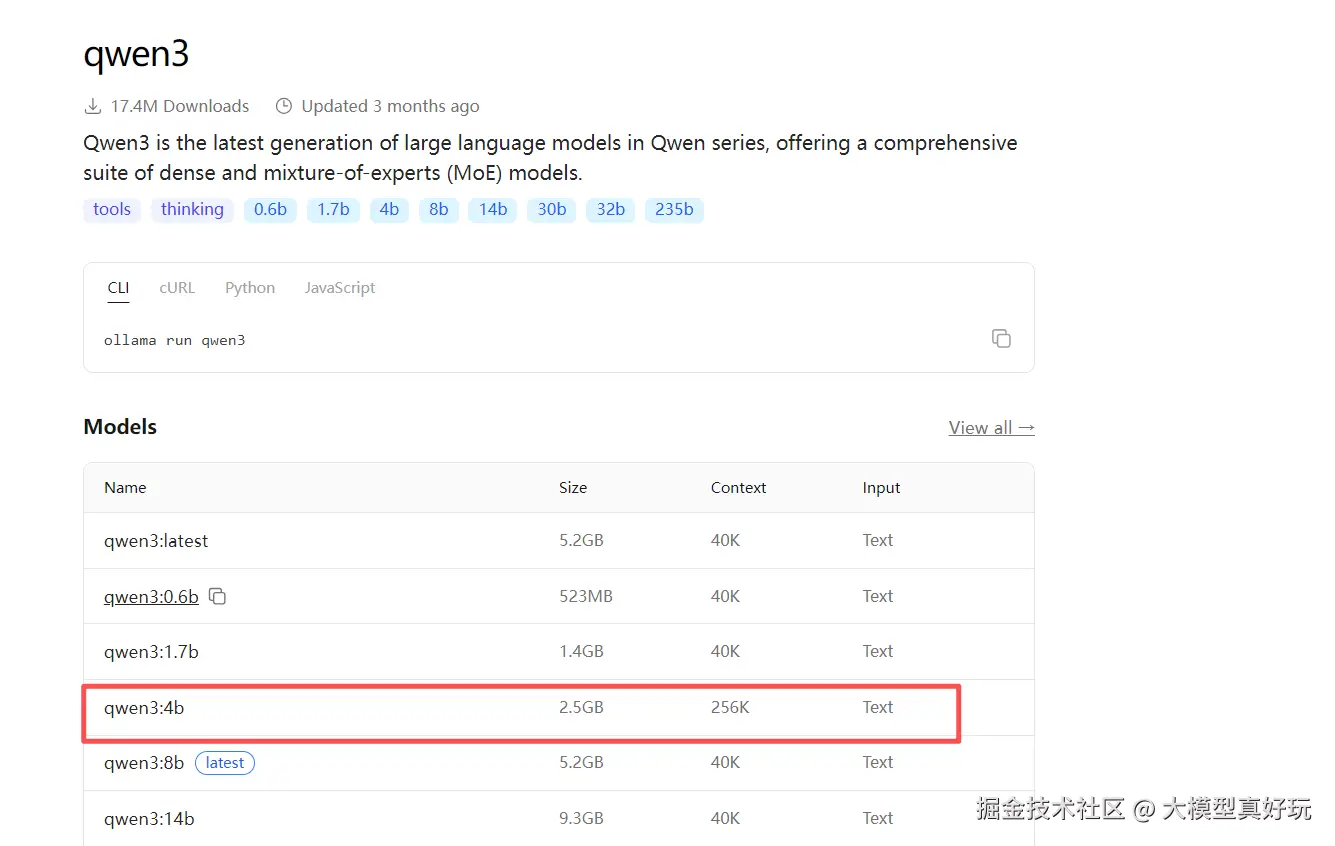Screen dimensions: 1335x846
Task: Choose the 4b size tag
Action: [389, 209]
